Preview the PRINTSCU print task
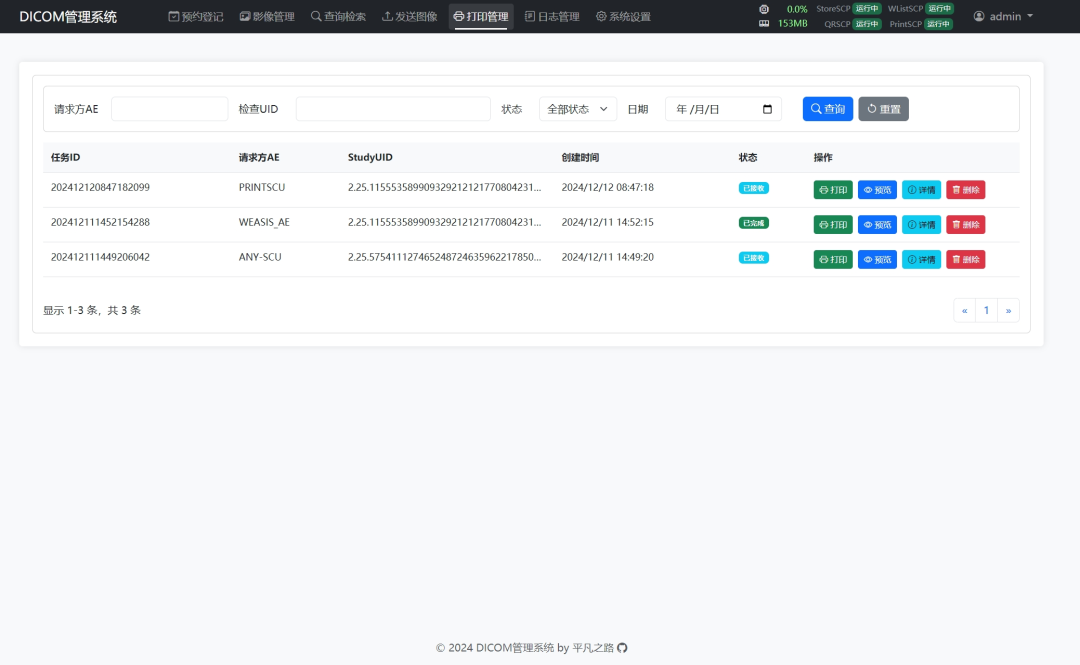The height and width of the screenshot is (665, 1080). (877, 190)
